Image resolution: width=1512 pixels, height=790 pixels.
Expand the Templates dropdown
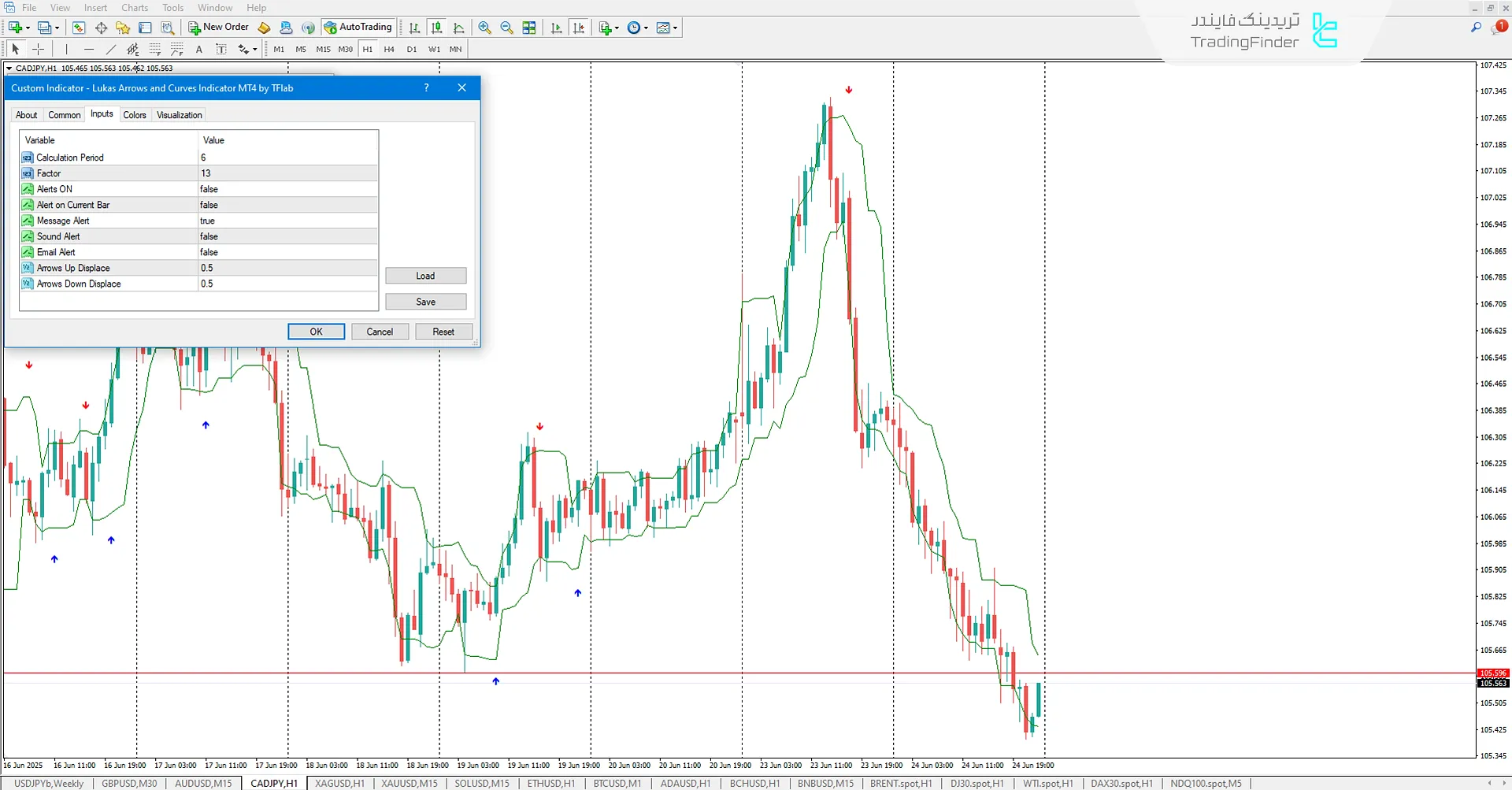tap(675, 28)
